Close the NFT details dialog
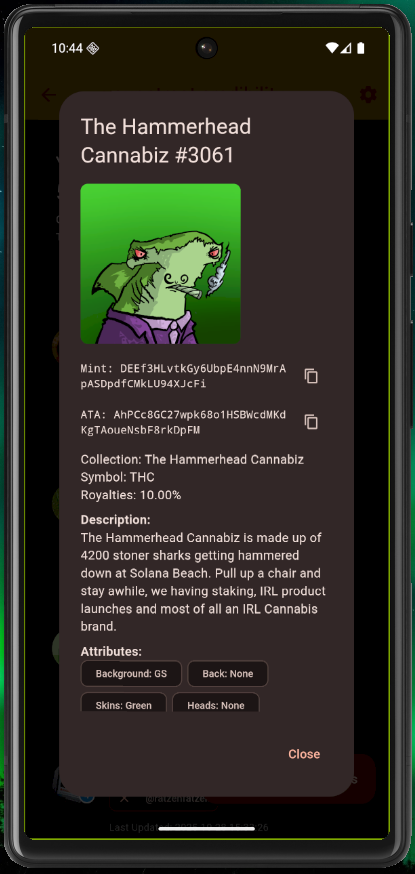The image size is (415, 874). (x=304, y=754)
